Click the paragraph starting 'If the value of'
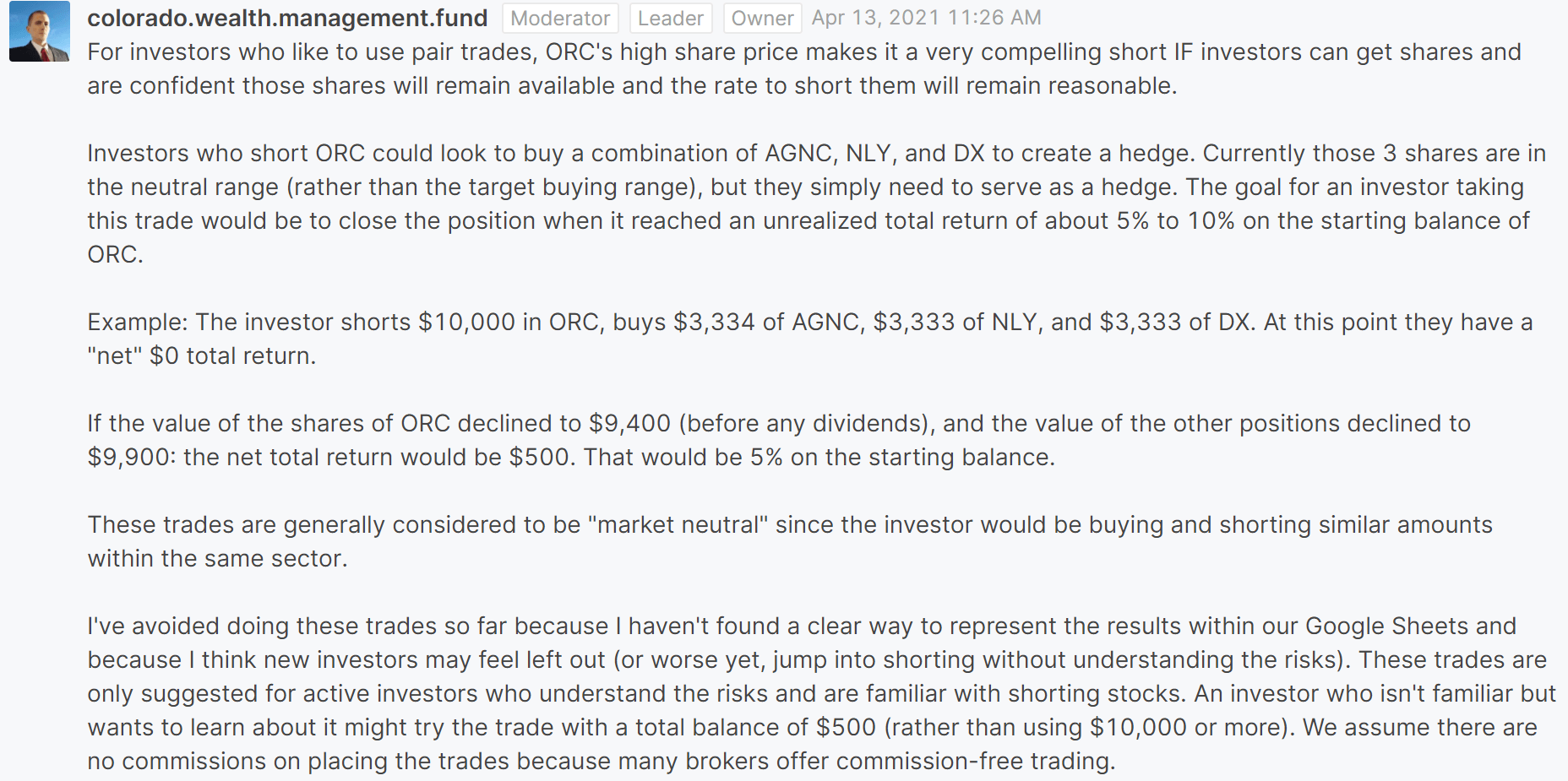The width and height of the screenshot is (1568, 781). pos(779,440)
